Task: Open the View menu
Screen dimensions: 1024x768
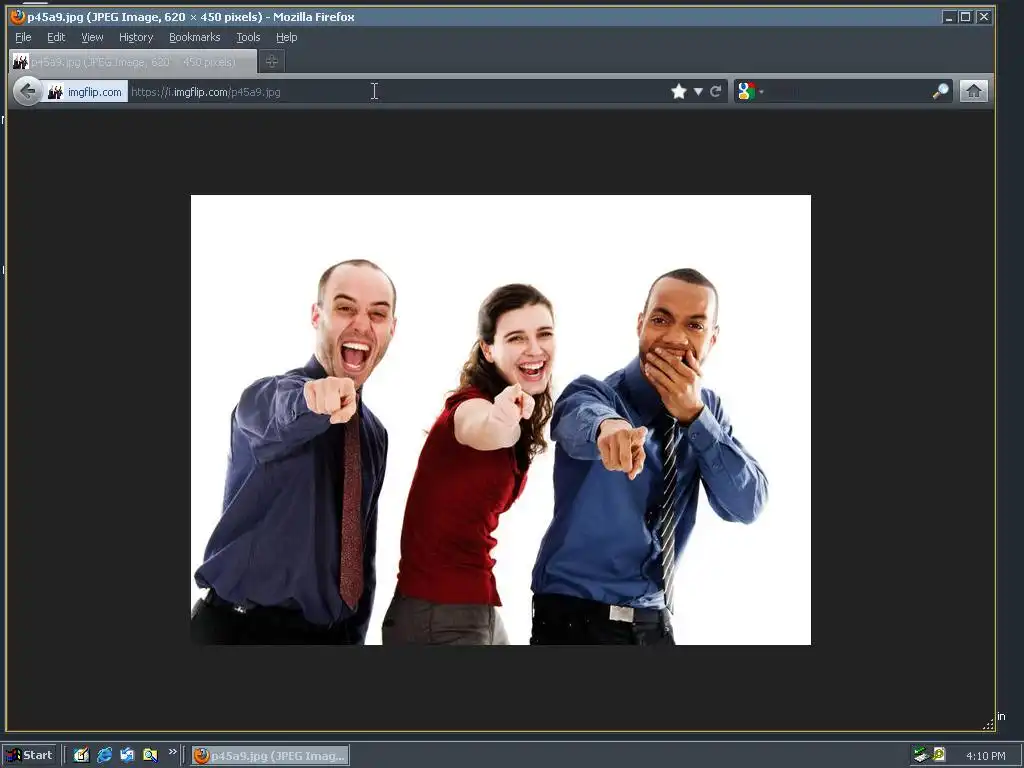Action: [x=92, y=37]
